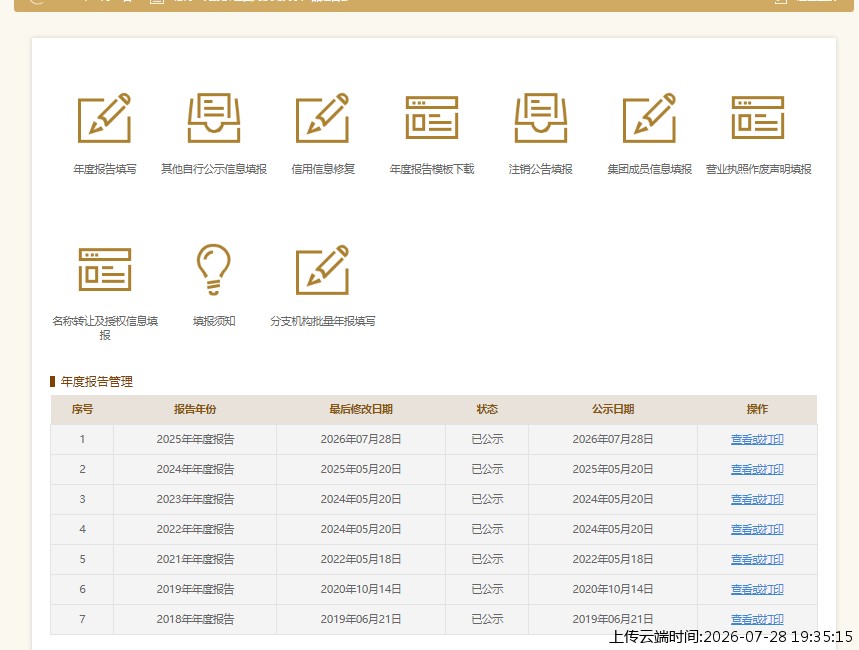Select the 注销公告填报 tray icon
The width and height of the screenshot is (859, 650).
point(541,118)
